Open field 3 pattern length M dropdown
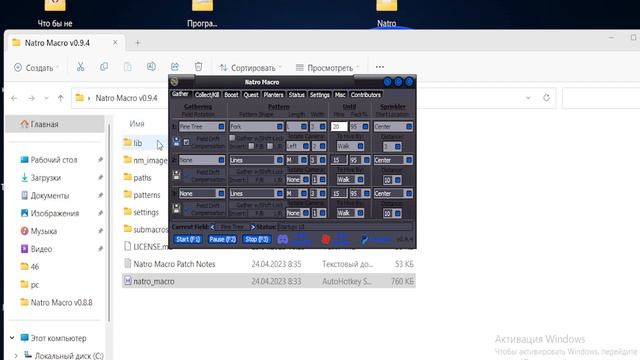The image size is (640, 360). click(x=297, y=193)
